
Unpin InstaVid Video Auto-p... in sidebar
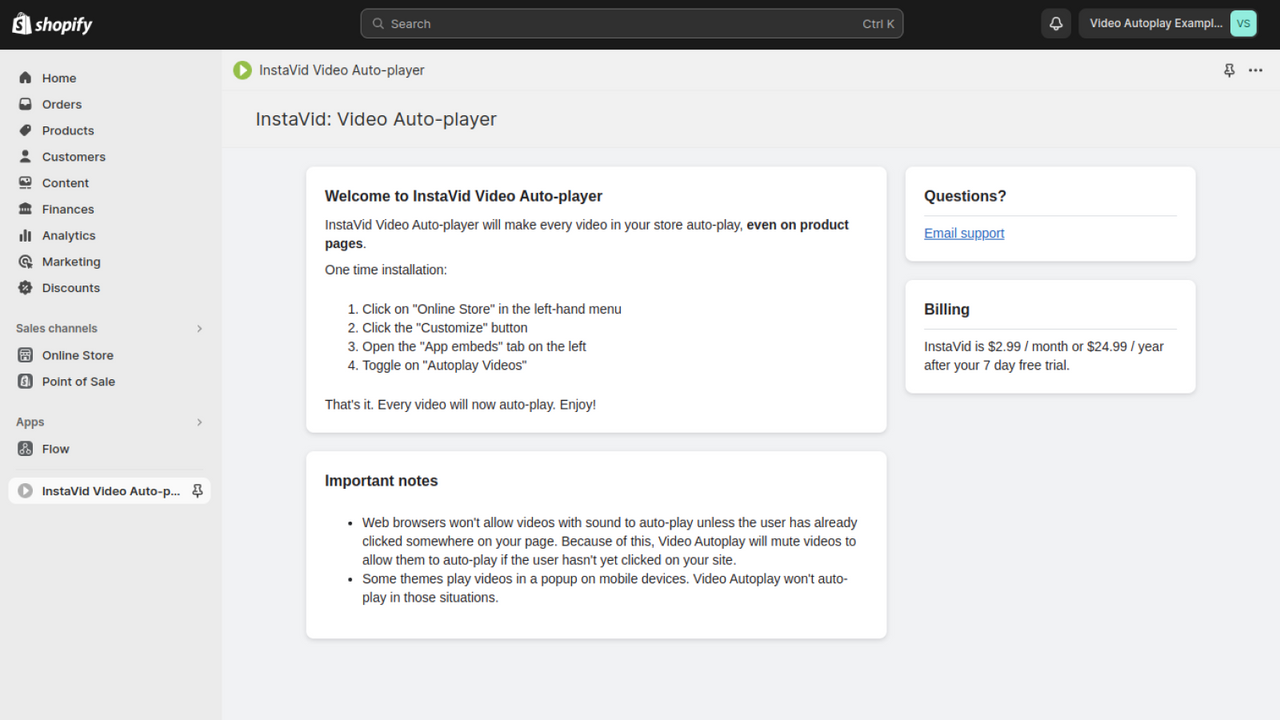click(197, 490)
